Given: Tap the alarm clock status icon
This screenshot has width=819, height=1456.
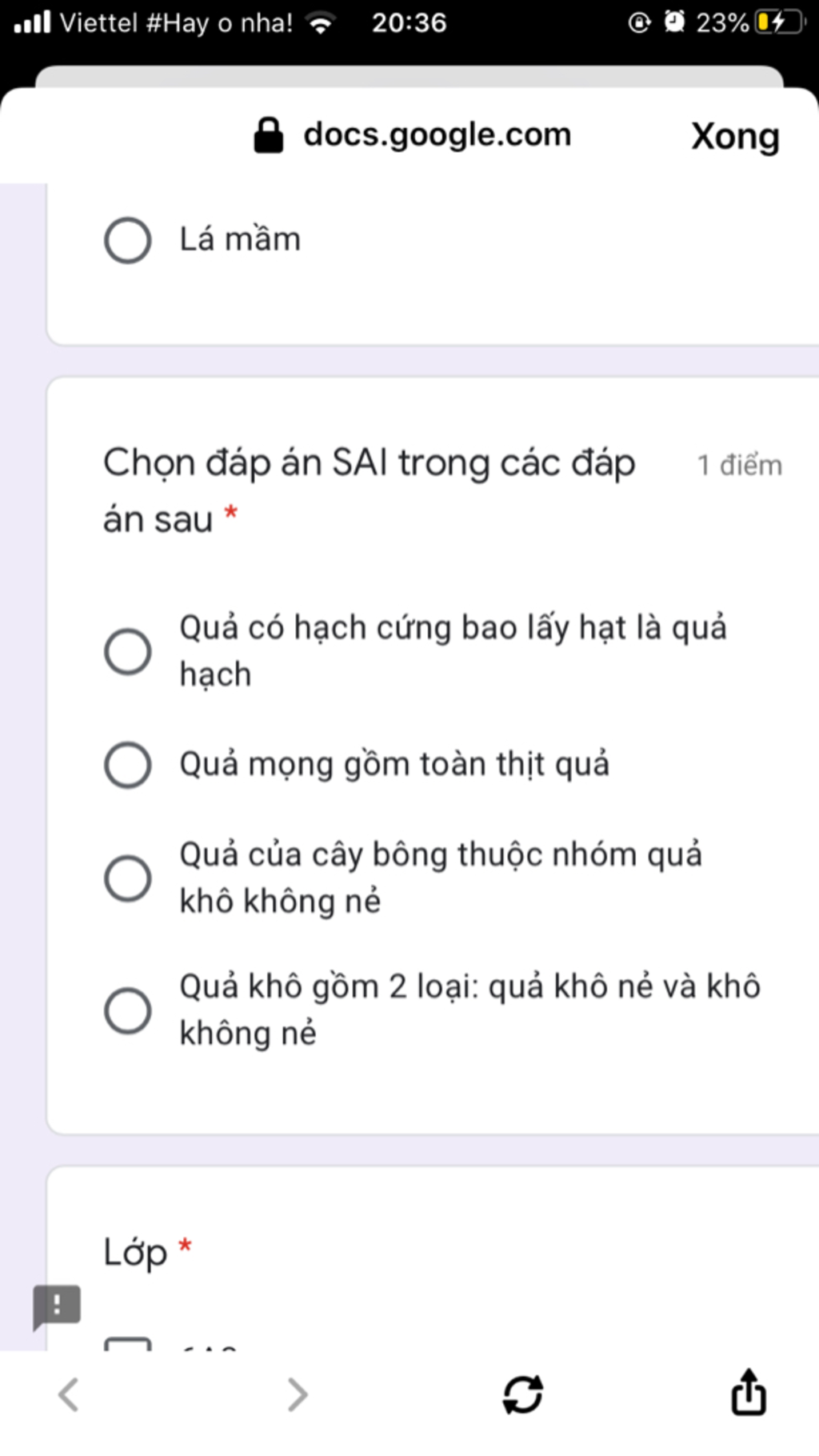Looking at the screenshot, I should (675, 22).
